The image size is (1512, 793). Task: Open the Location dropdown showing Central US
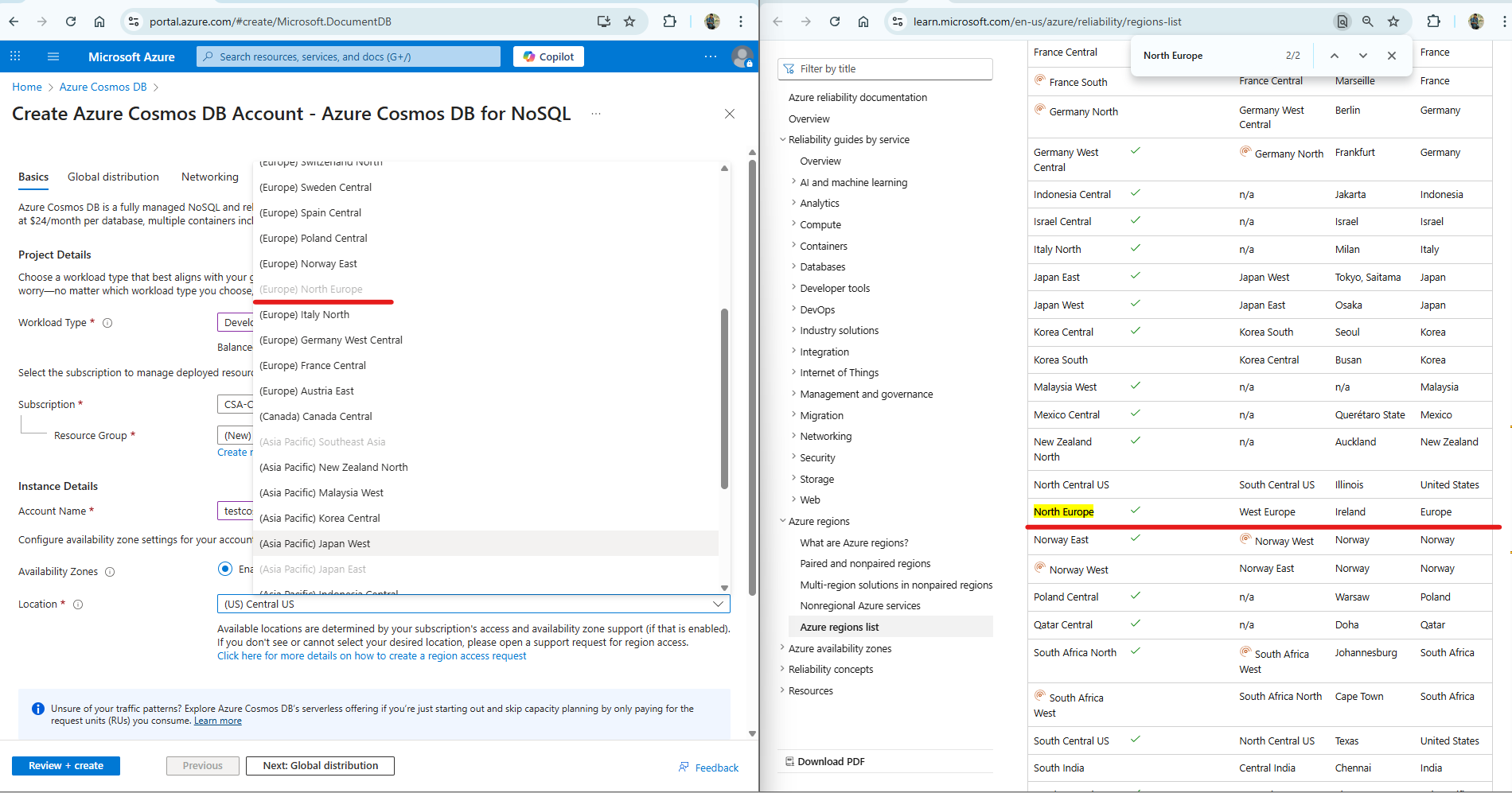(x=473, y=604)
